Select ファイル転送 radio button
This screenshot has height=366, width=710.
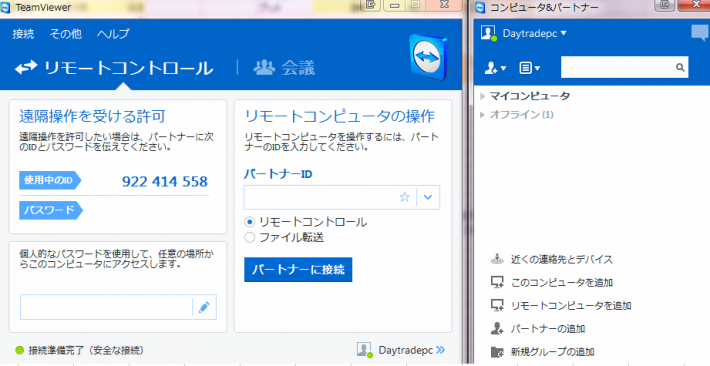[x=249, y=238]
